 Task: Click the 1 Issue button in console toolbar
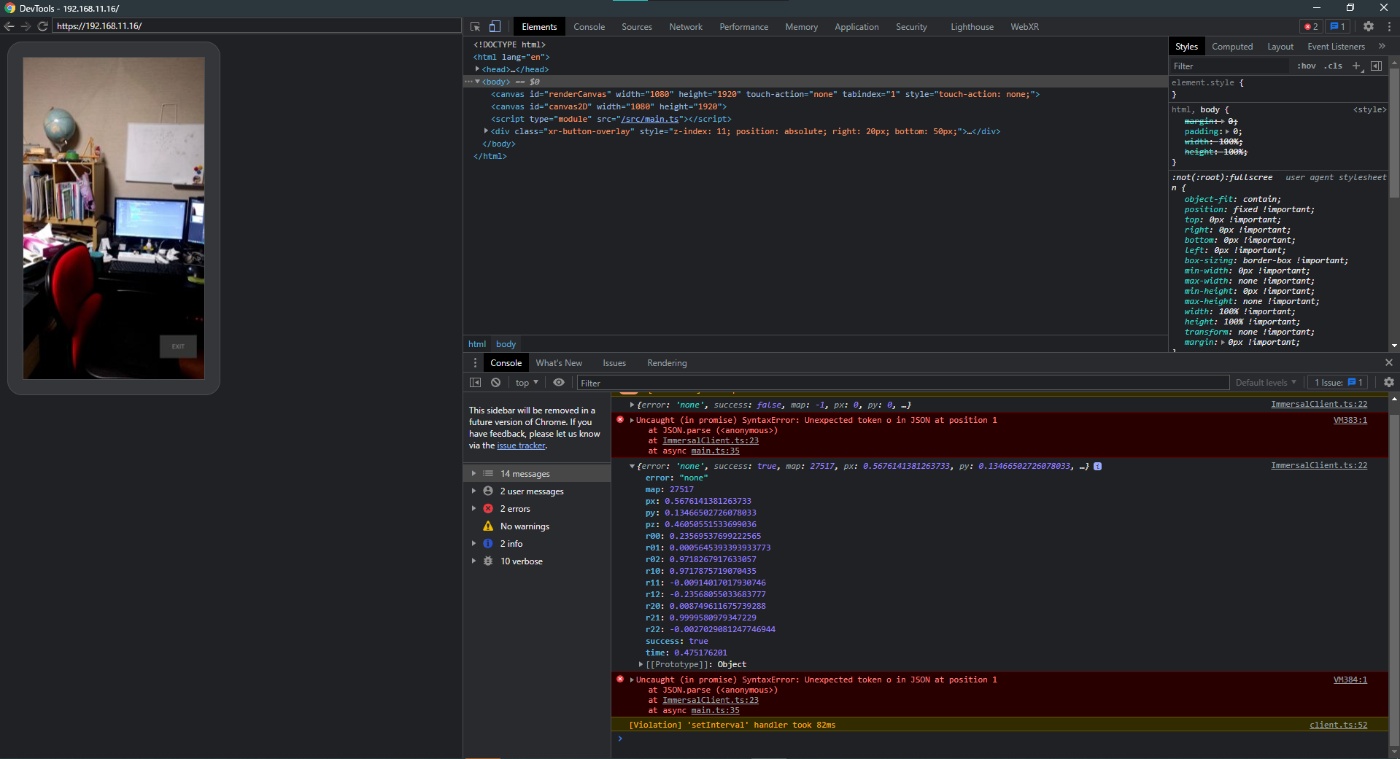click(x=1338, y=382)
